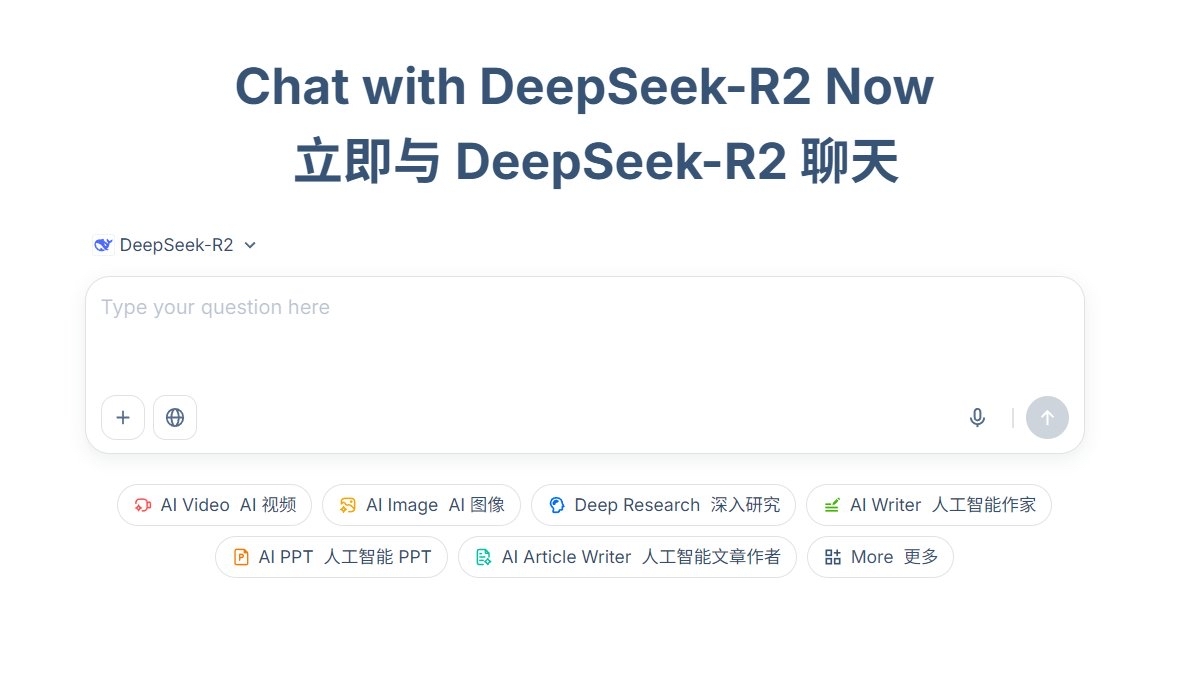
Task: Toggle the globe web search button
Action: [x=175, y=418]
